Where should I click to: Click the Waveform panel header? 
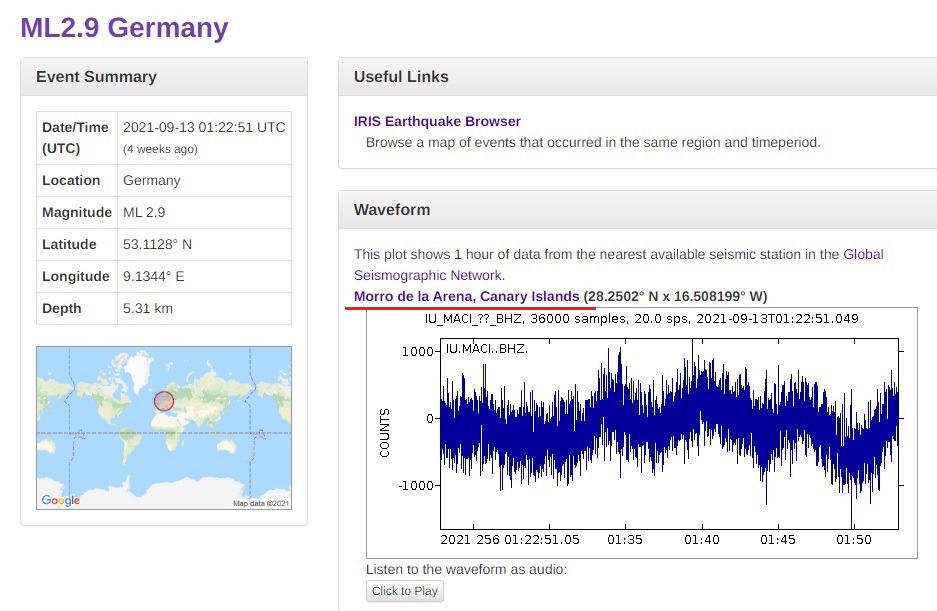pos(638,210)
